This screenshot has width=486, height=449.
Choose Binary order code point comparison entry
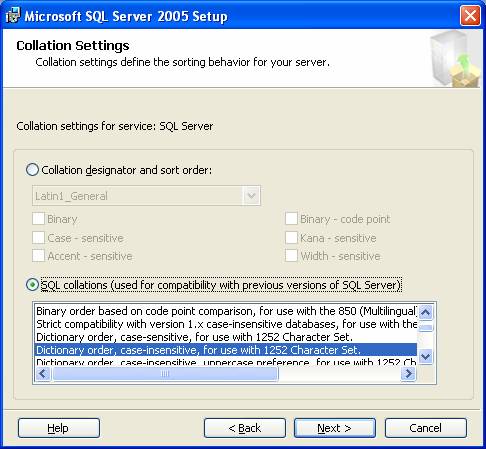(226, 311)
